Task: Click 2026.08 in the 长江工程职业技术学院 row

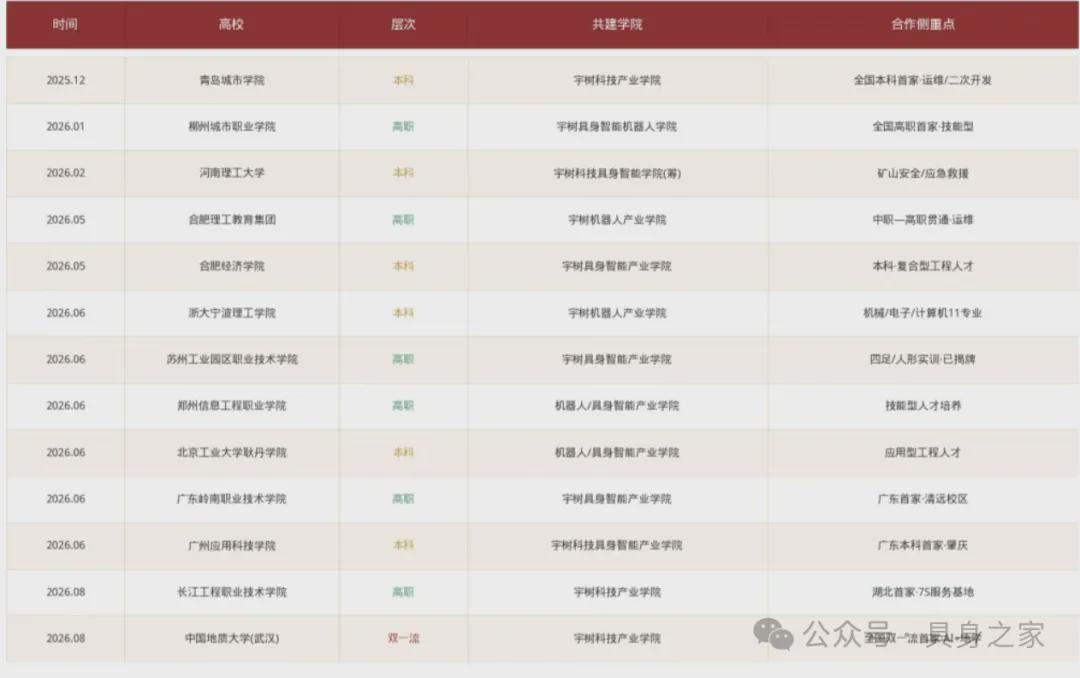Action: click(65, 592)
